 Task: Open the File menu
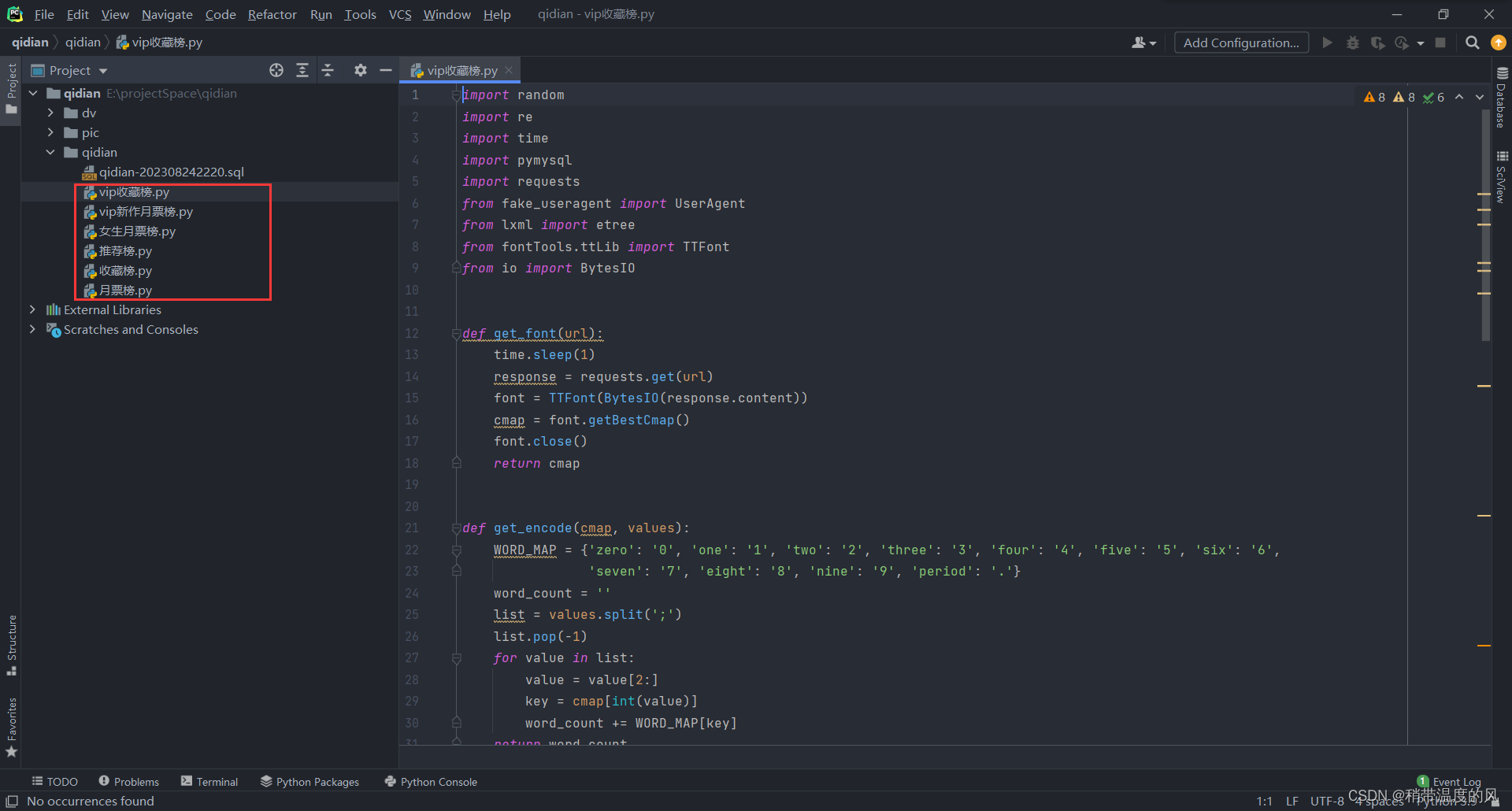coord(44,14)
